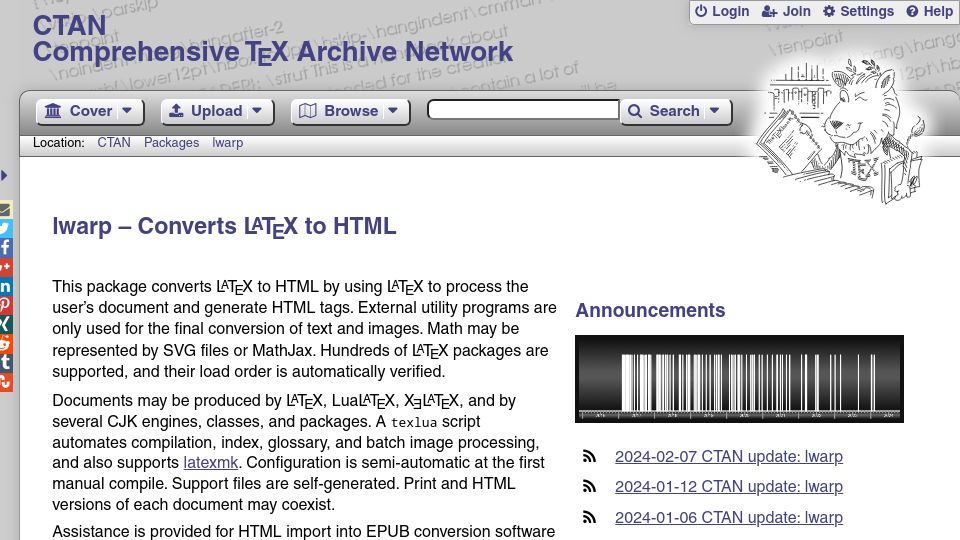Share on Xing via sidebar icon
Screen dimensions: 960x540
6,324
